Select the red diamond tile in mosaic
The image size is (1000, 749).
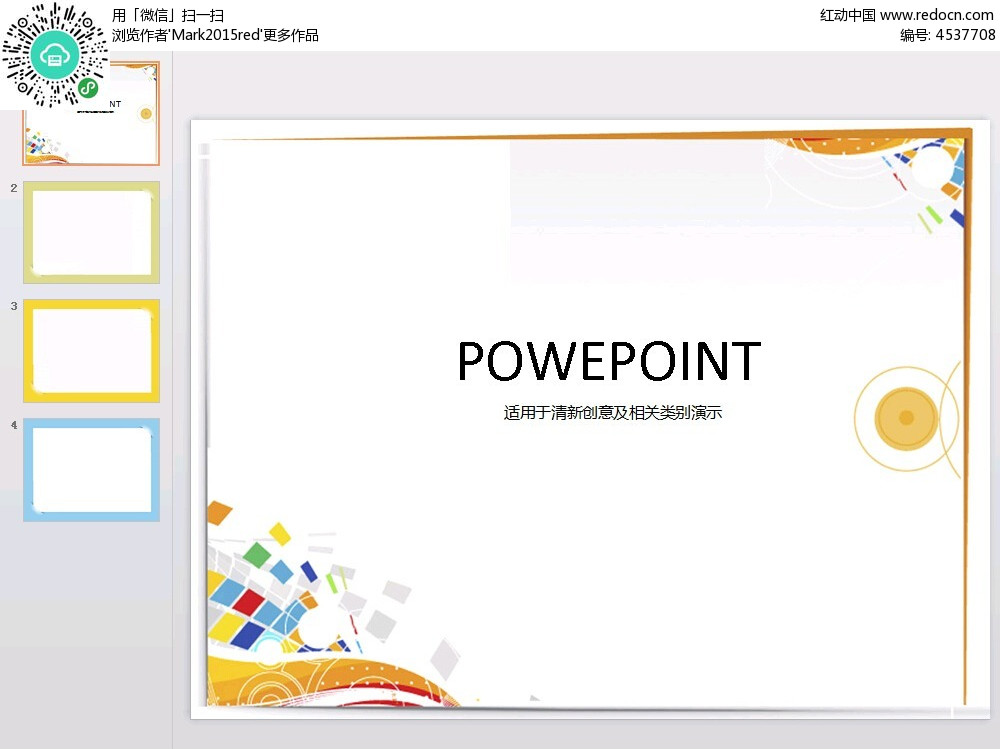[x=248, y=603]
